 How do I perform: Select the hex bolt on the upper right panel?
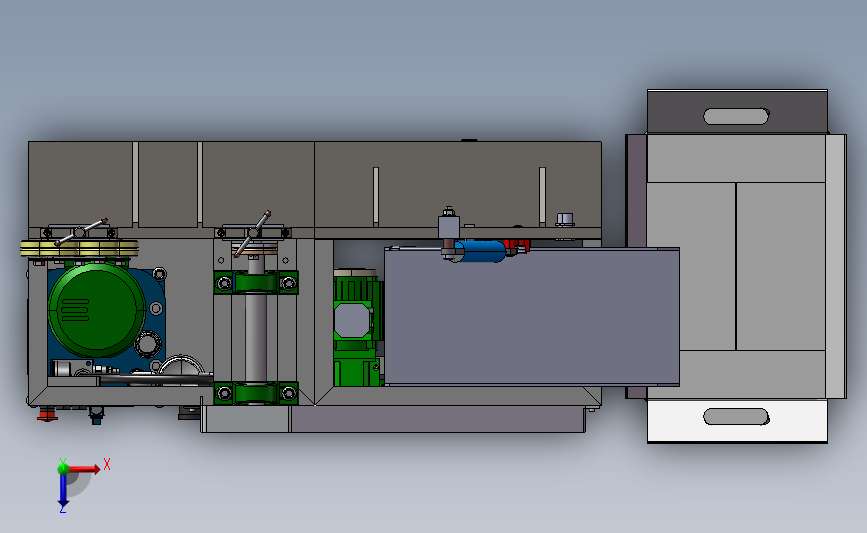(x=565, y=220)
